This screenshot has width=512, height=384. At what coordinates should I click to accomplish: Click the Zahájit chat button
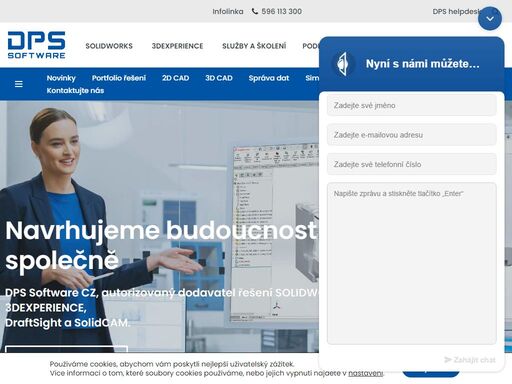(470, 360)
